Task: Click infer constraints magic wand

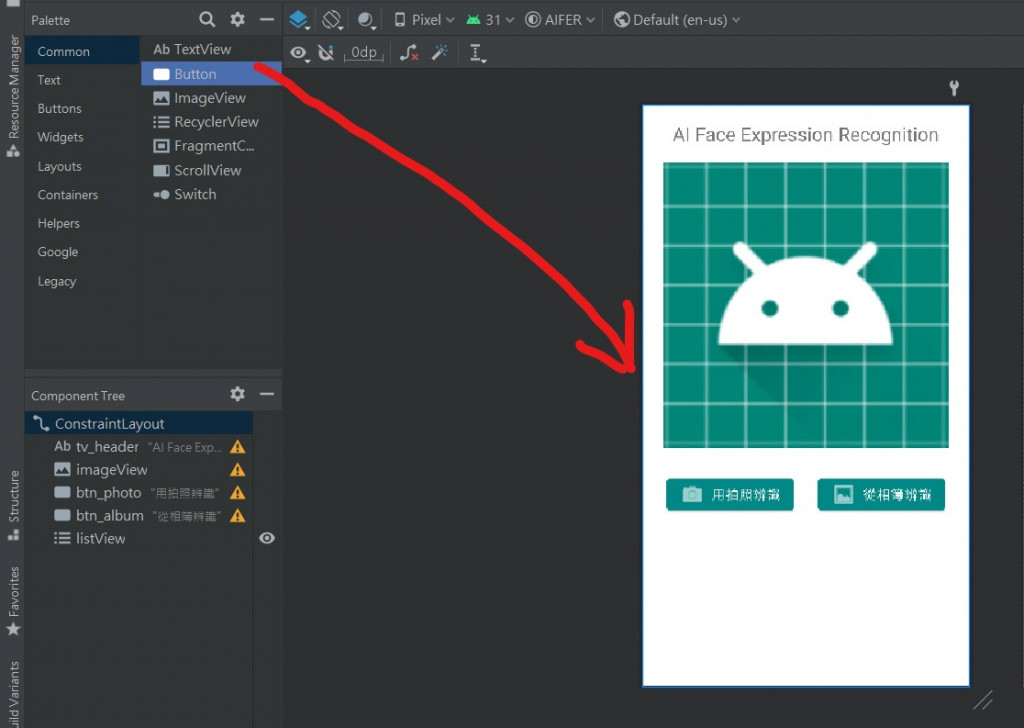Action: (440, 53)
